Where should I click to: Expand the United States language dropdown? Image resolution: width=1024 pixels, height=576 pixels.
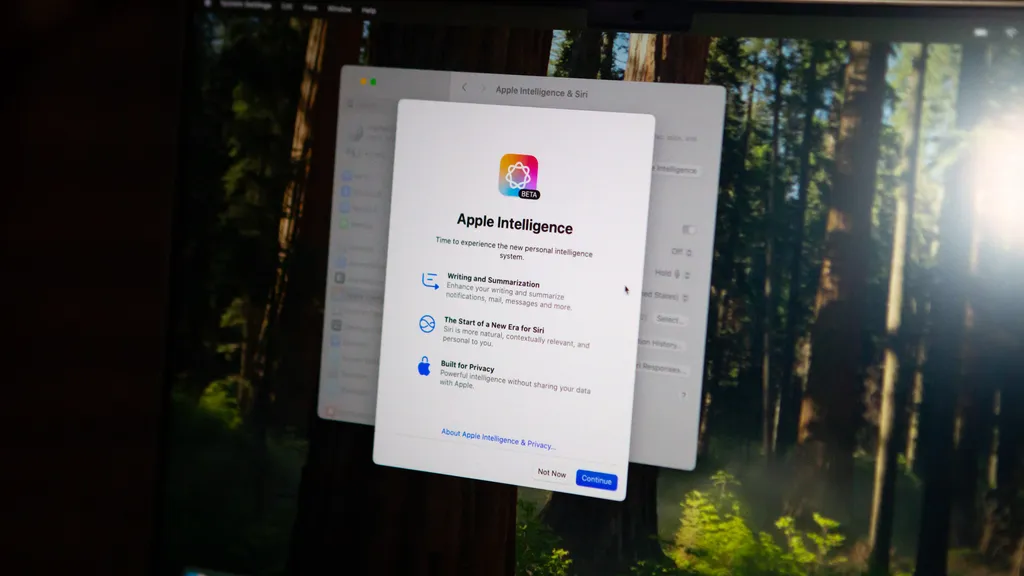point(670,295)
